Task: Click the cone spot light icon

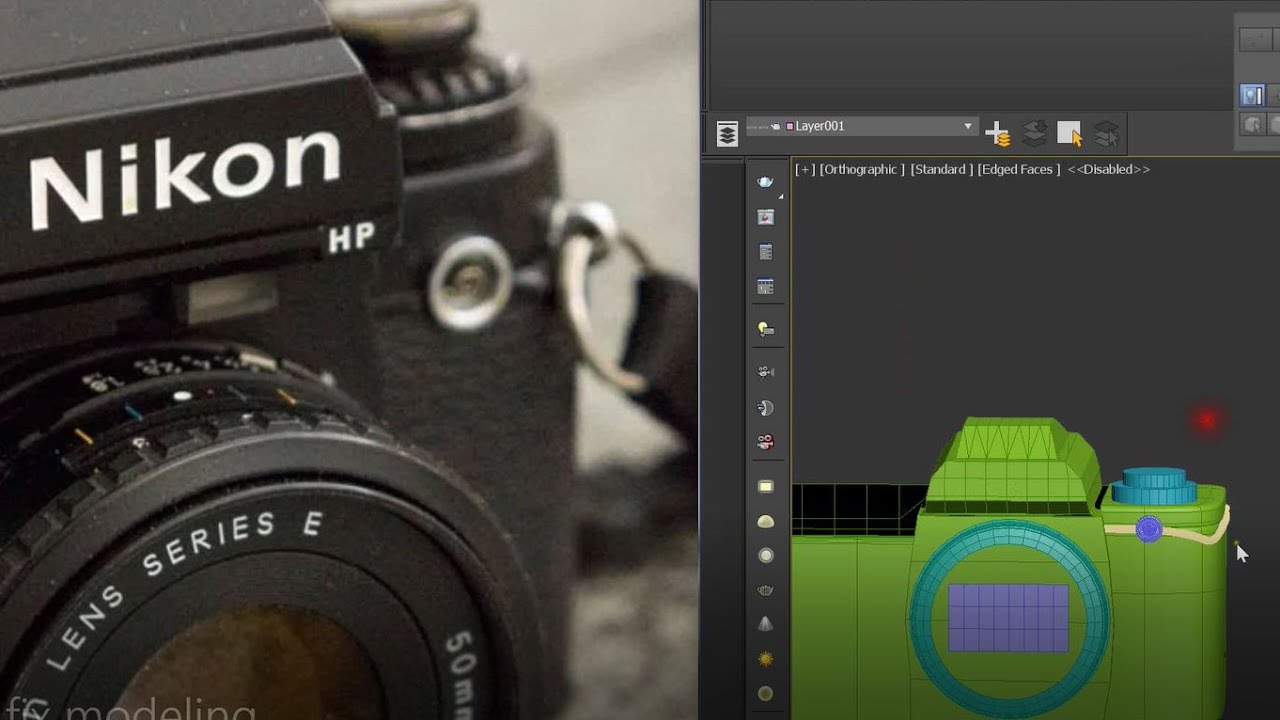Action: point(766,624)
